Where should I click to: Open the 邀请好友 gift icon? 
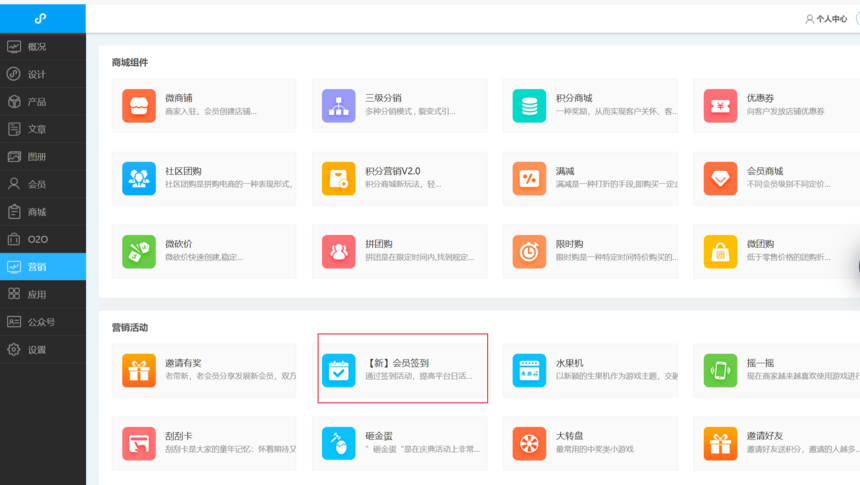720,443
